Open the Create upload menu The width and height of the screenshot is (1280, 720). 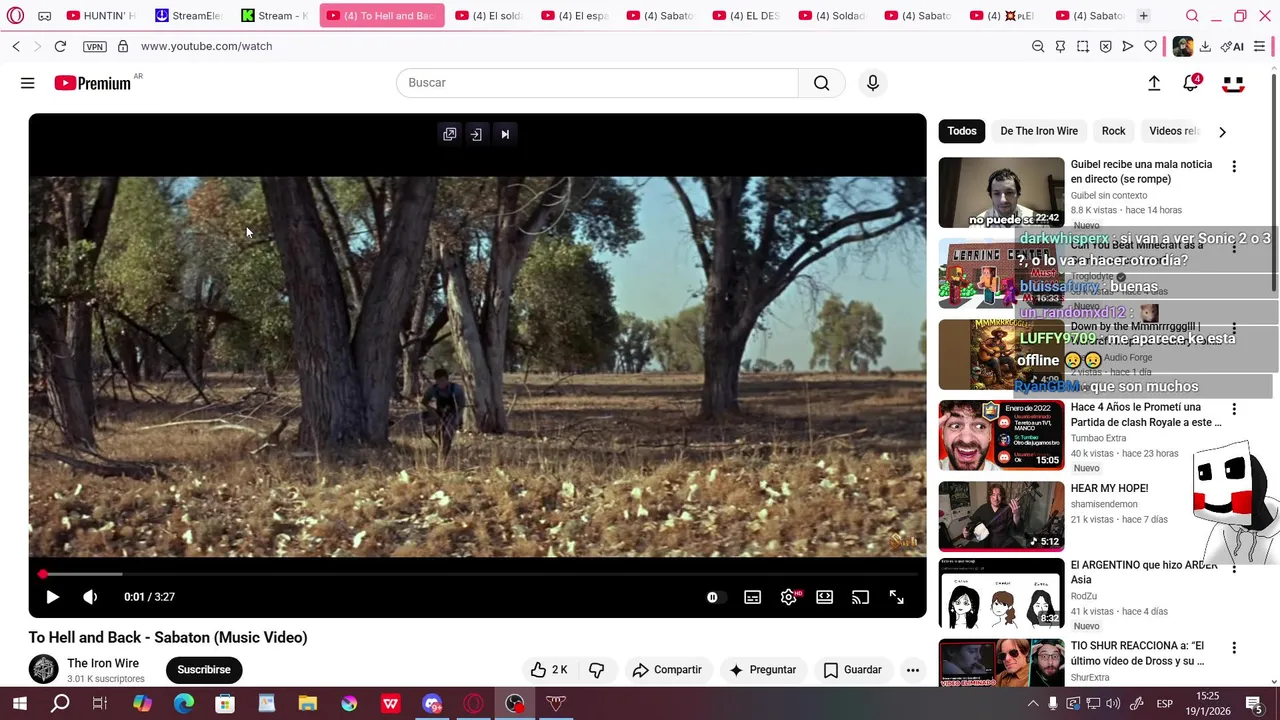(x=1154, y=84)
